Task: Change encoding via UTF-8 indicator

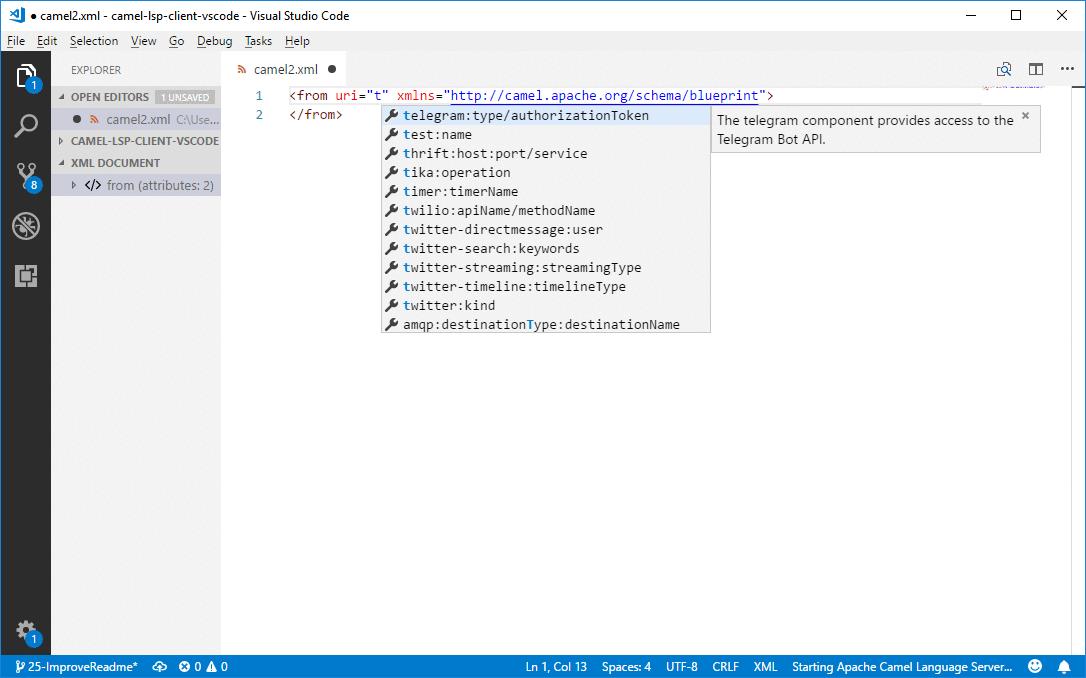Action: click(682, 666)
